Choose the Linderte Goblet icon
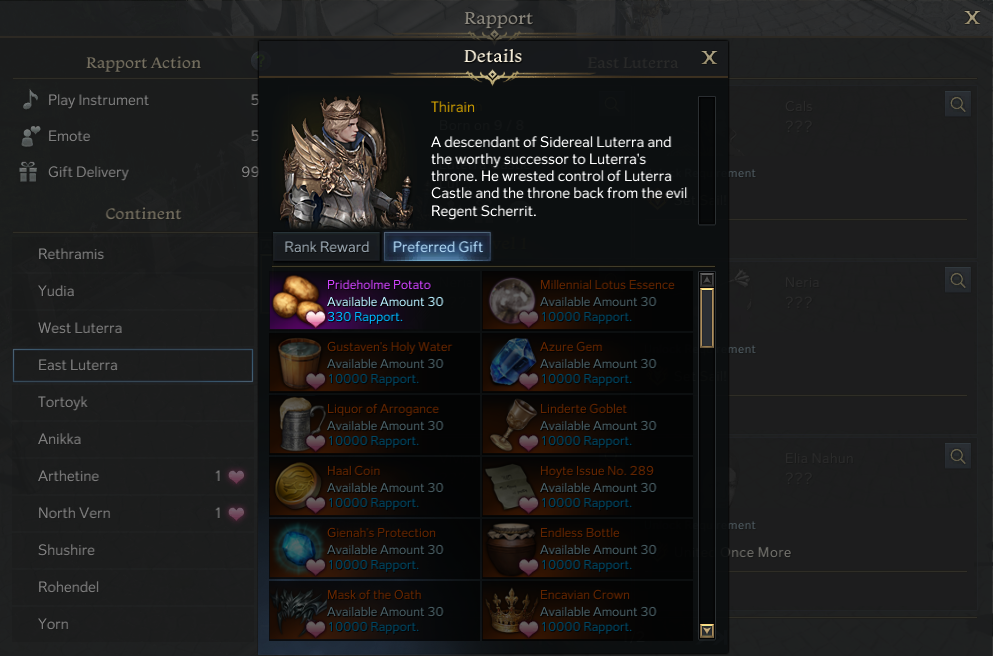993x656 pixels. point(510,425)
